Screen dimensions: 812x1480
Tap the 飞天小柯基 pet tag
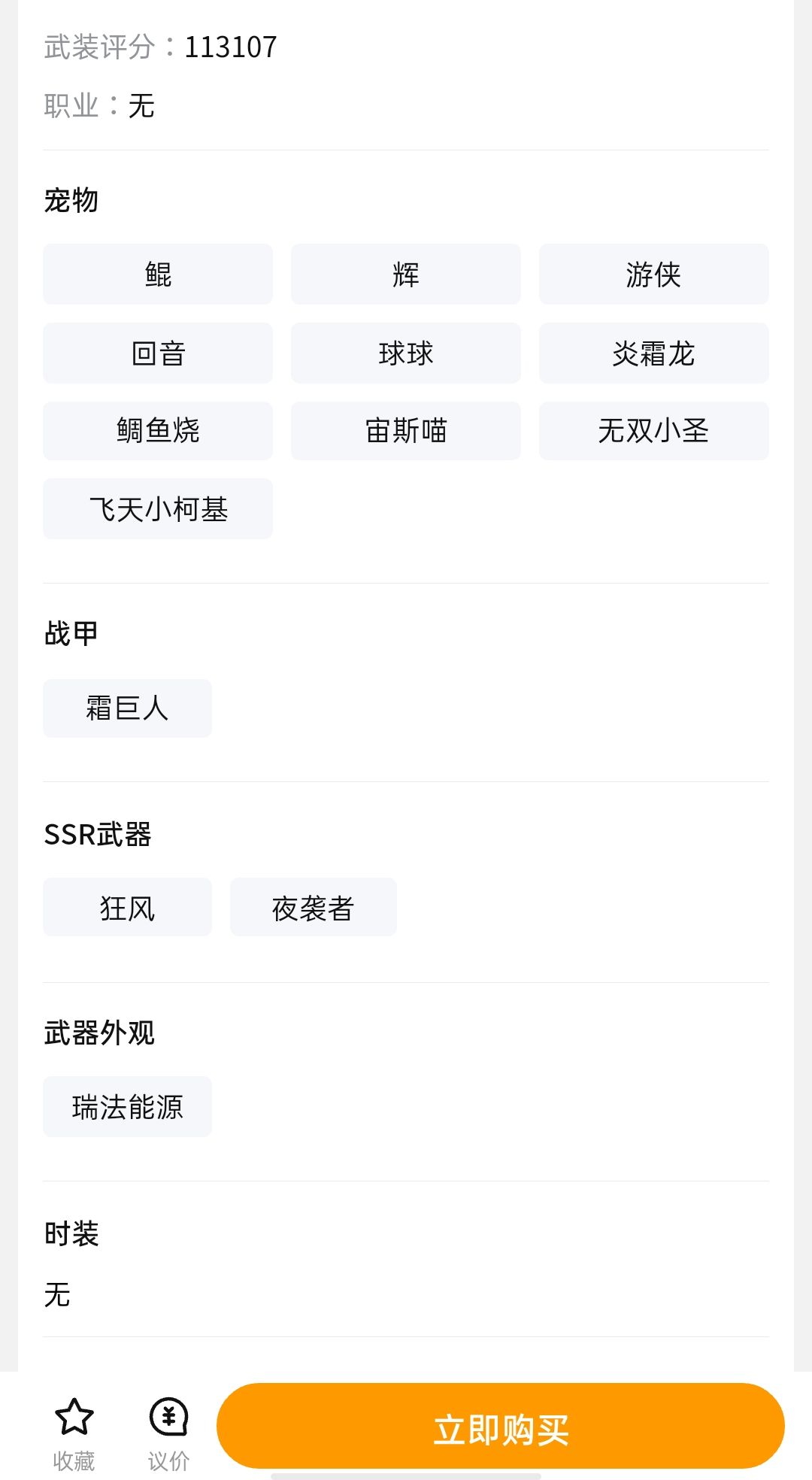(158, 509)
